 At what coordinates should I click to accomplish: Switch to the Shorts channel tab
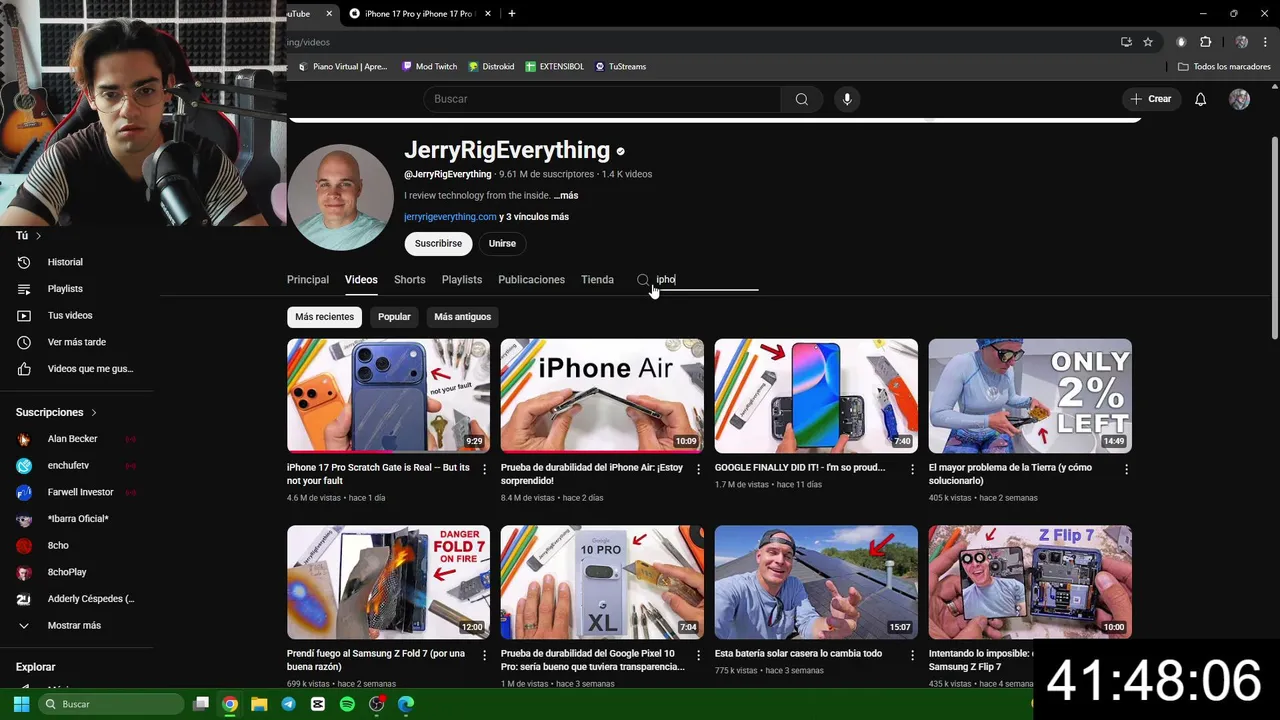(x=409, y=280)
